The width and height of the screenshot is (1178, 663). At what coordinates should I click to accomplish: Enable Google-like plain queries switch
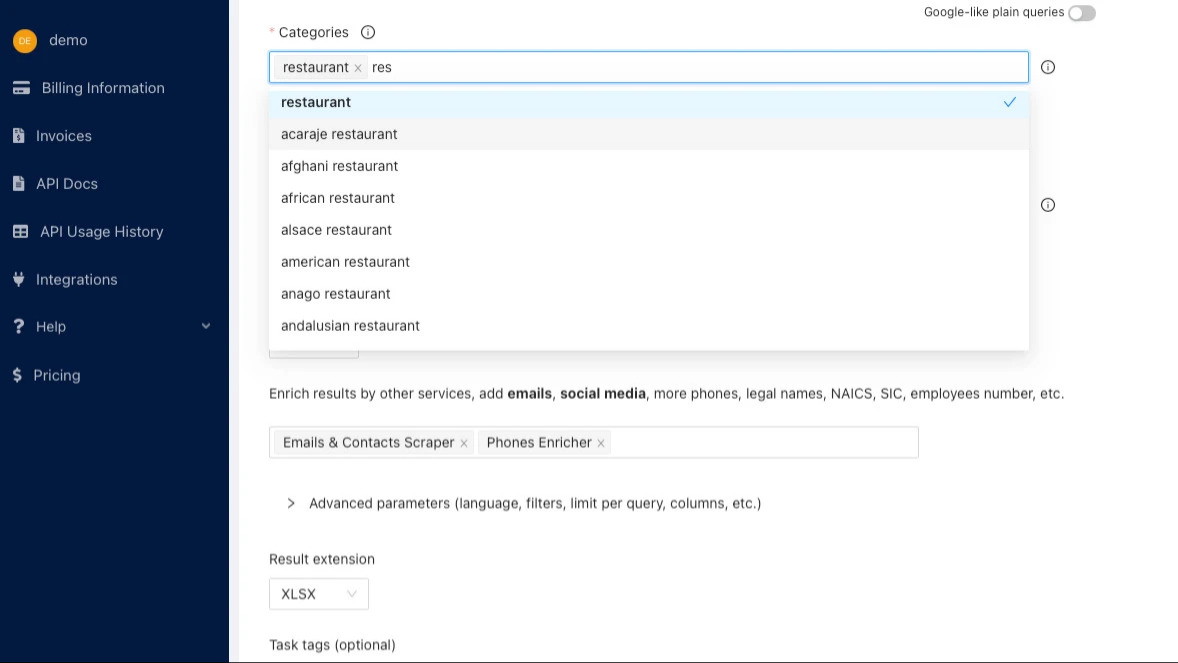click(x=1081, y=13)
